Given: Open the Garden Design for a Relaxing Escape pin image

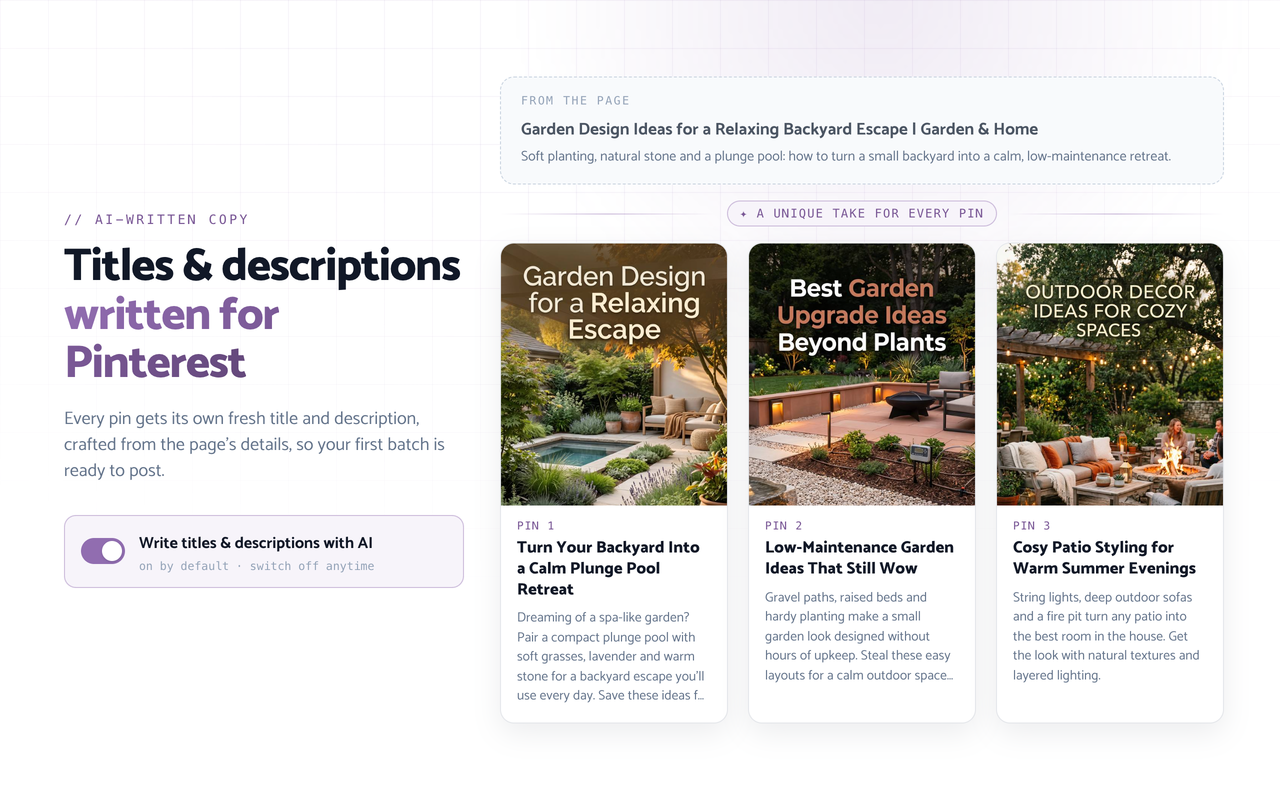Looking at the screenshot, I should click(614, 374).
